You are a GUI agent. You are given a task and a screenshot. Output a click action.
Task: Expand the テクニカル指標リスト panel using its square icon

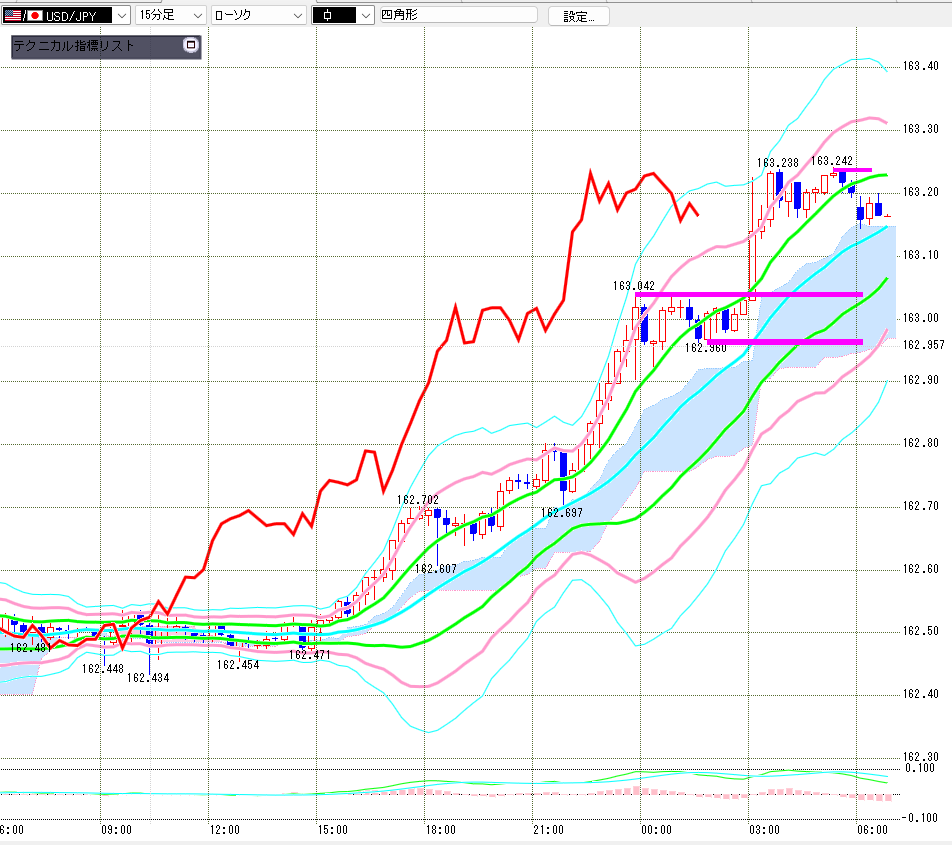point(191,45)
